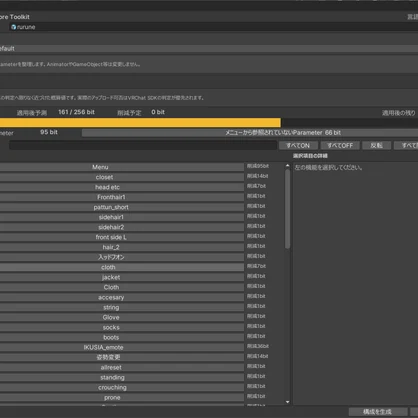Click the list scroll-up arrow
This screenshot has height=418, width=418.
pos(287,166)
